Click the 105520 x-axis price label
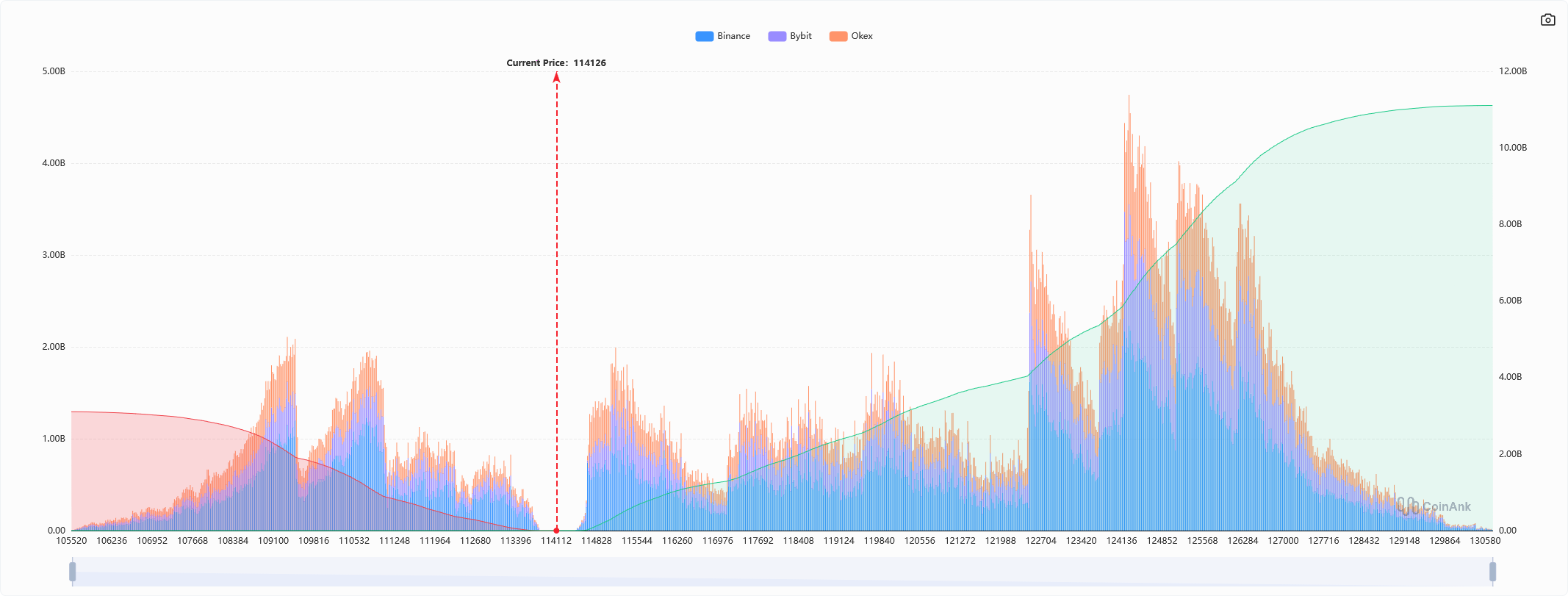 [71, 541]
